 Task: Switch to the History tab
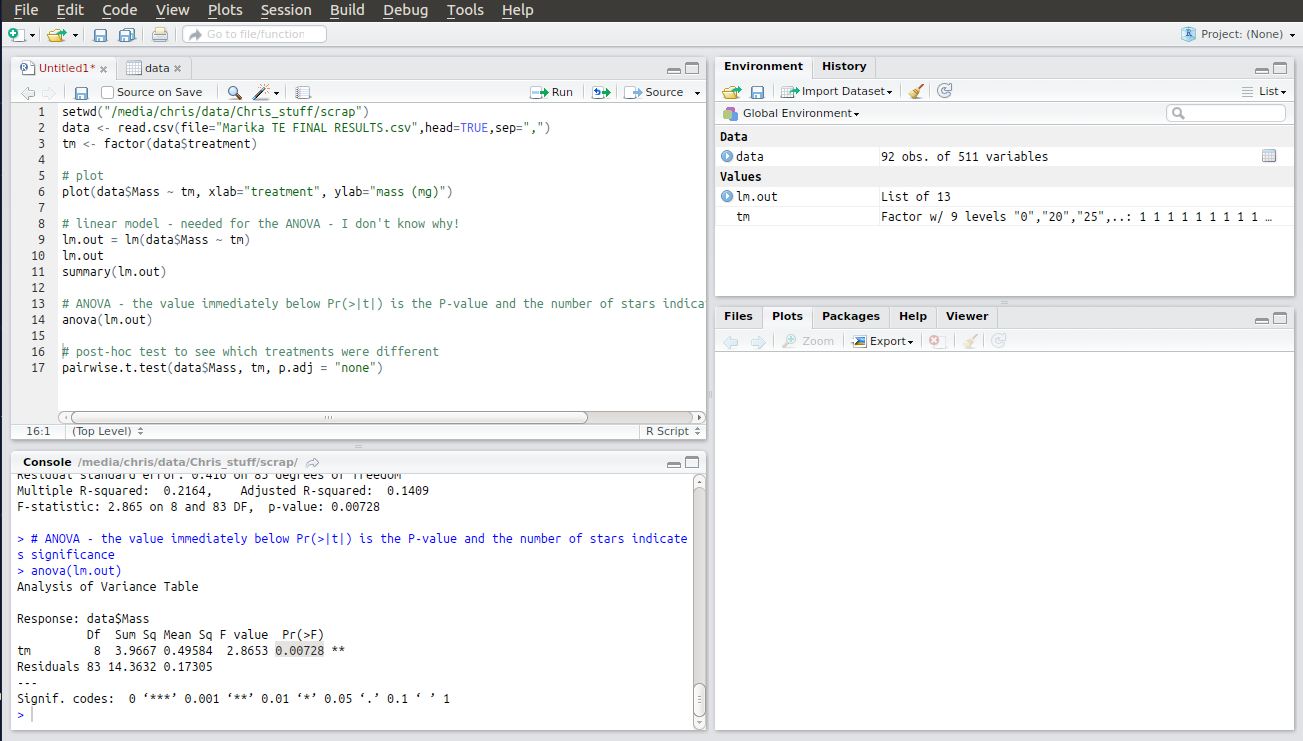click(844, 66)
